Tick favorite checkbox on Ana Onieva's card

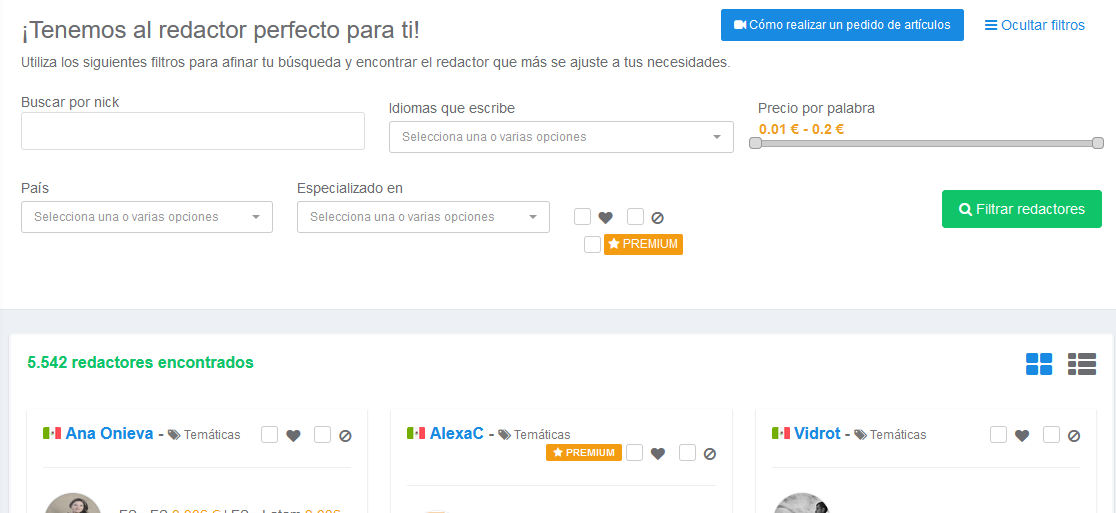(x=269, y=434)
